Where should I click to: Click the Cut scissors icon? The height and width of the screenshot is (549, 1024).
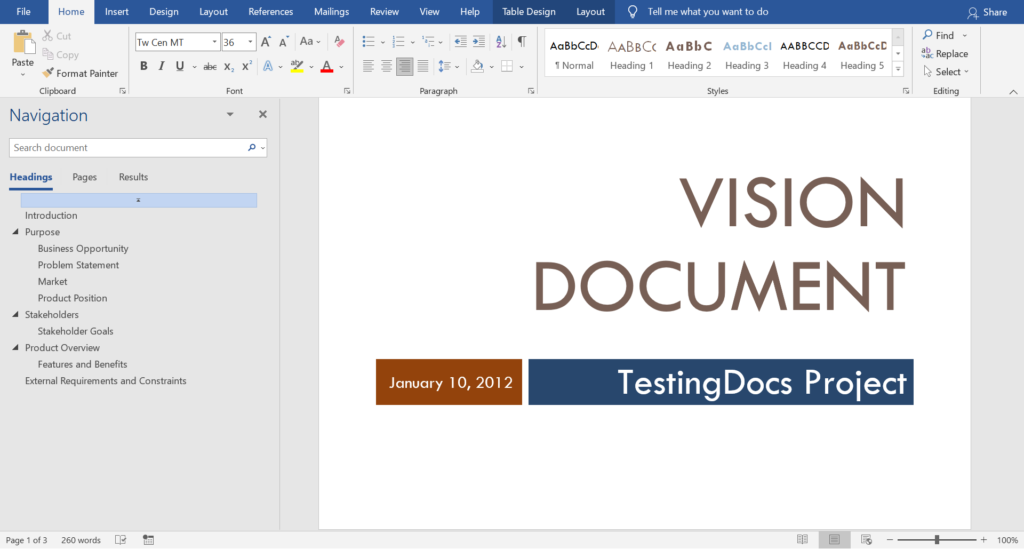coord(48,36)
